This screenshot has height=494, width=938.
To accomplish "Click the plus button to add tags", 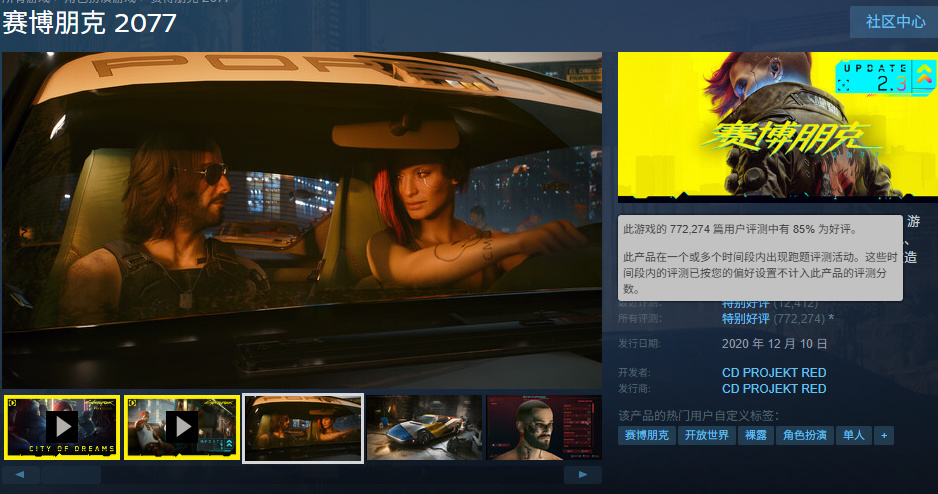I will (884, 435).
